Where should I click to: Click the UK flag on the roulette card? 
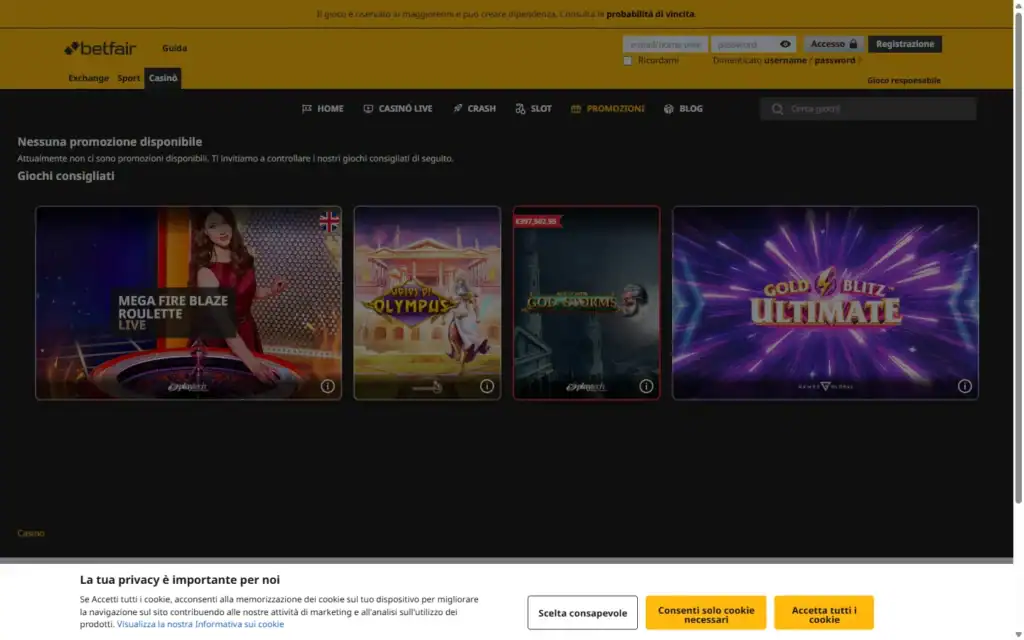pyautogui.click(x=329, y=222)
